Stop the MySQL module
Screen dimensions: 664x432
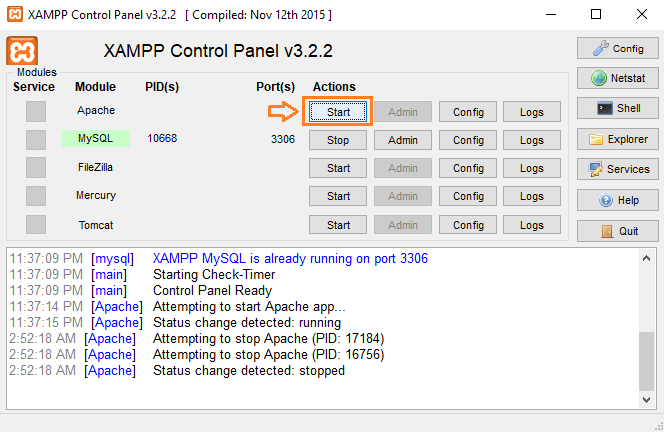pyautogui.click(x=338, y=140)
